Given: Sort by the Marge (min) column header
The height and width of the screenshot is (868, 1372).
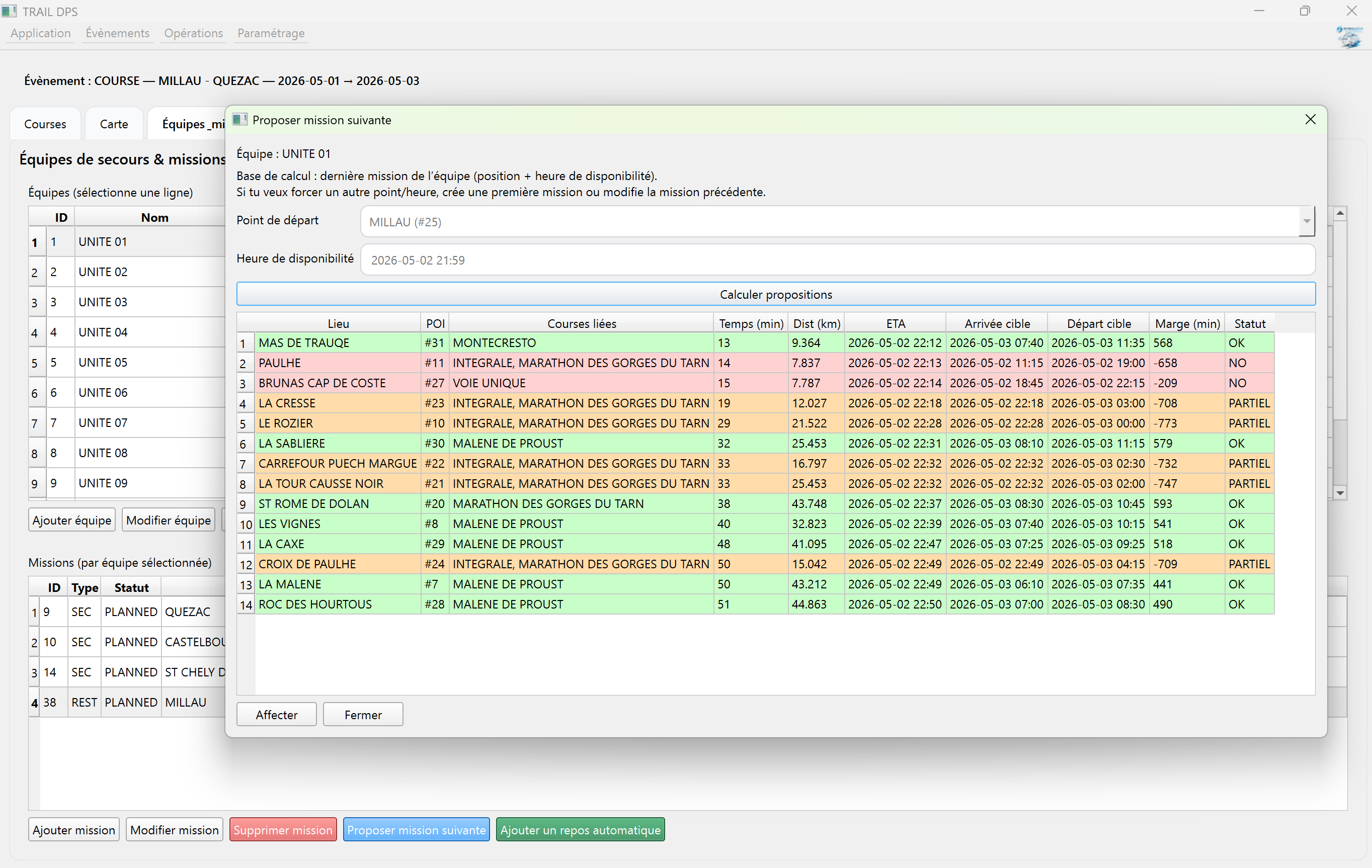Looking at the screenshot, I should coord(1187,323).
